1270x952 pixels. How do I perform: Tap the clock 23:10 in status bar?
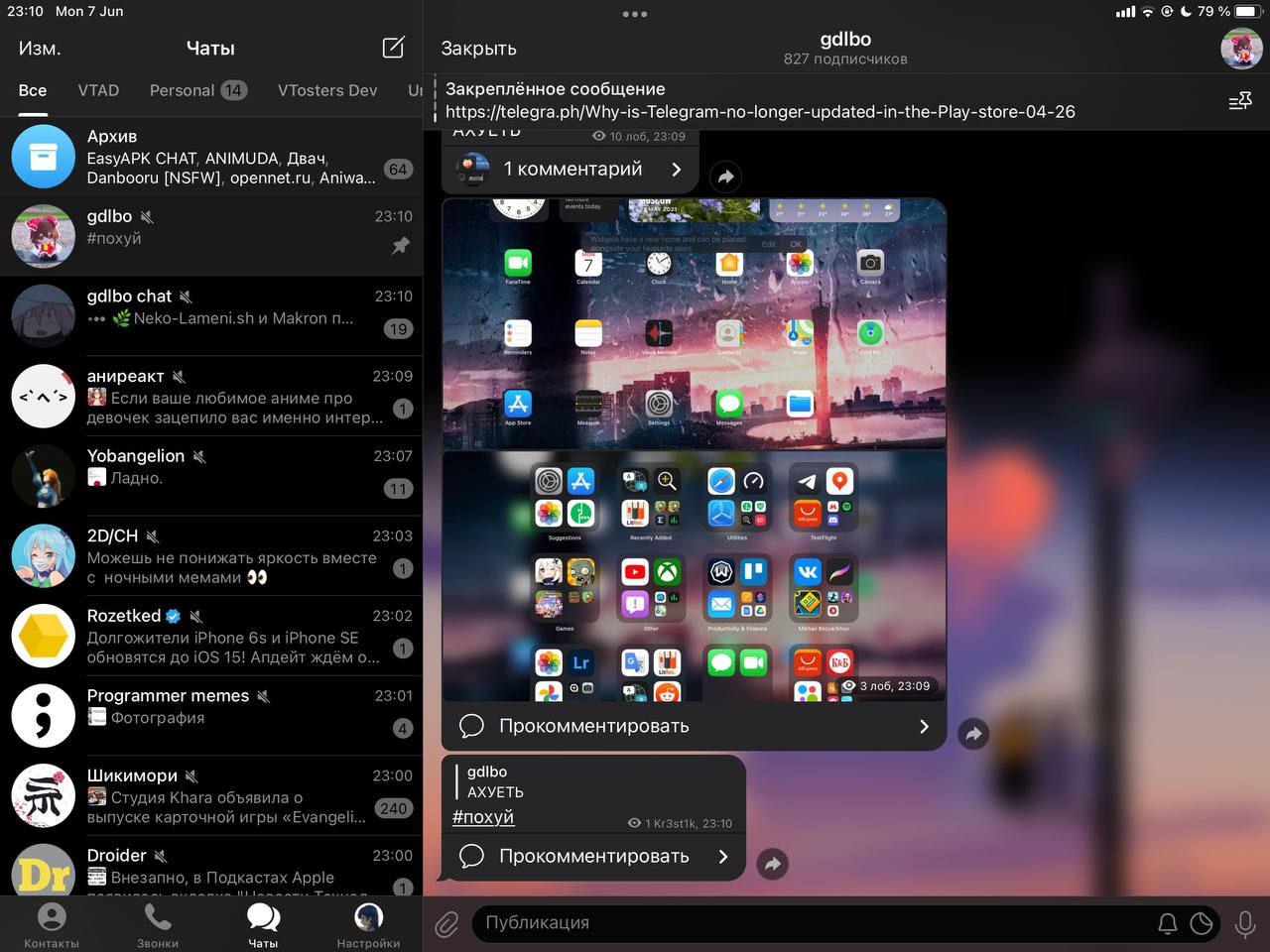pos(26,11)
